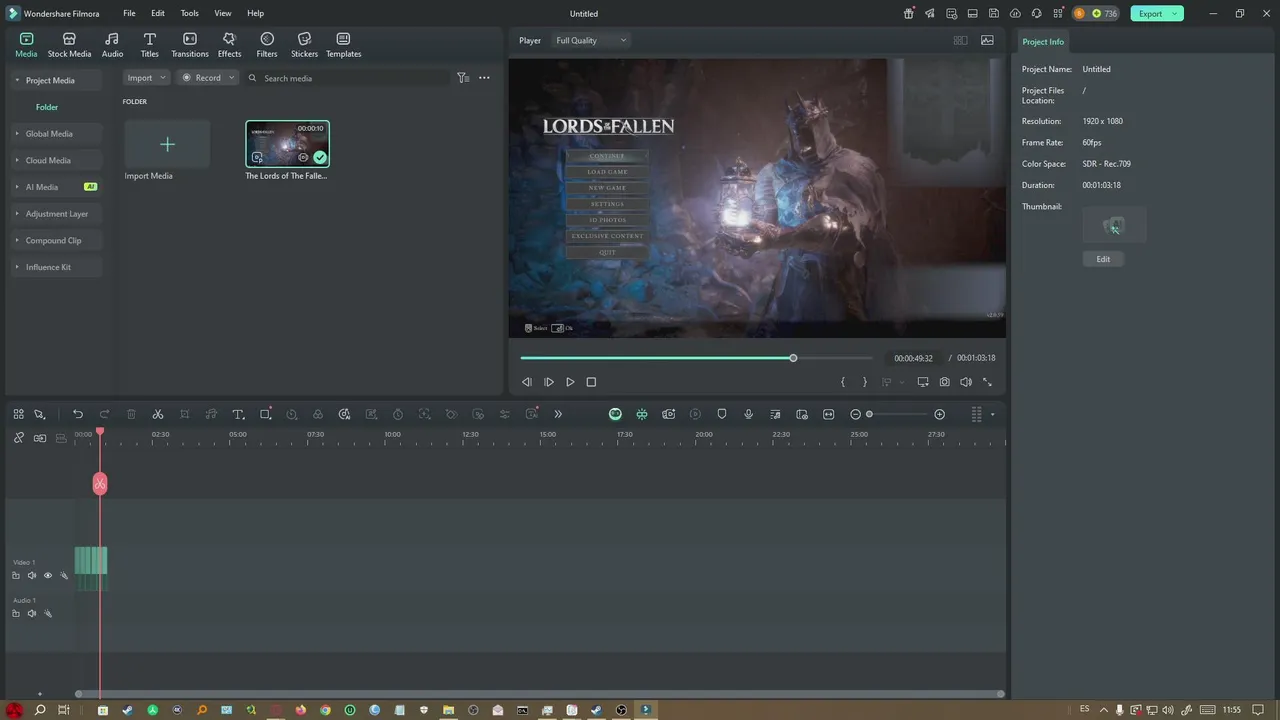This screenshot has width=1280, height=720.
Task: Add text with the timeline Text tool
Action: pyautogui.click(x=238, y=414)
